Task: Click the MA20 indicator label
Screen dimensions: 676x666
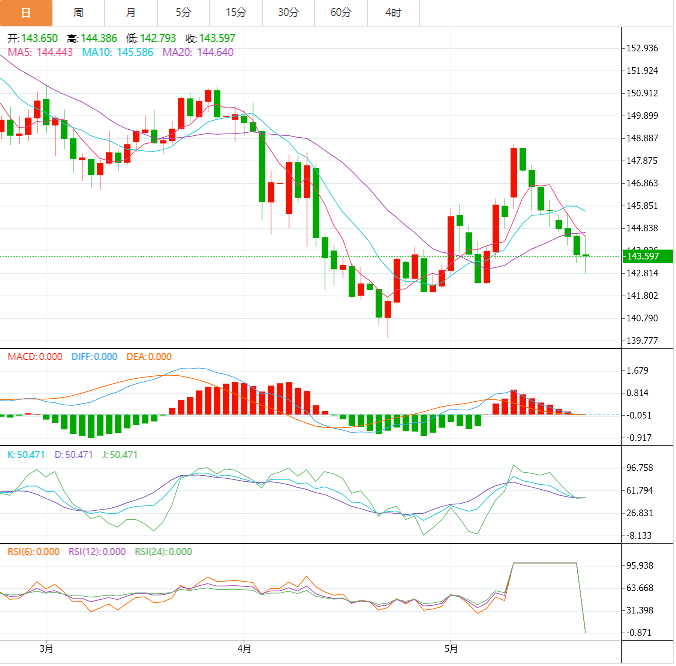Action: 198,53
